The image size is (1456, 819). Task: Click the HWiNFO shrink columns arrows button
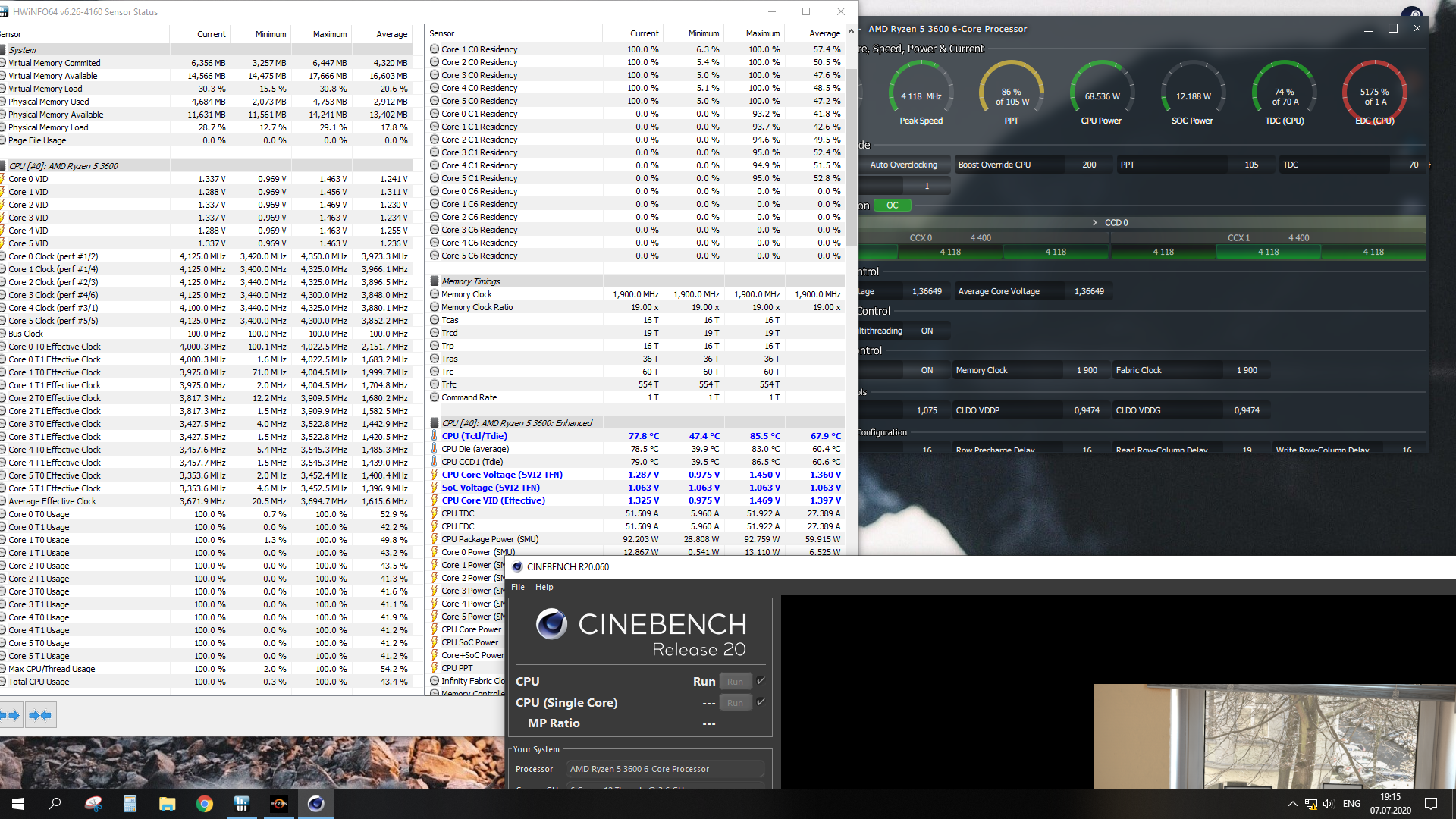[40, 715]
